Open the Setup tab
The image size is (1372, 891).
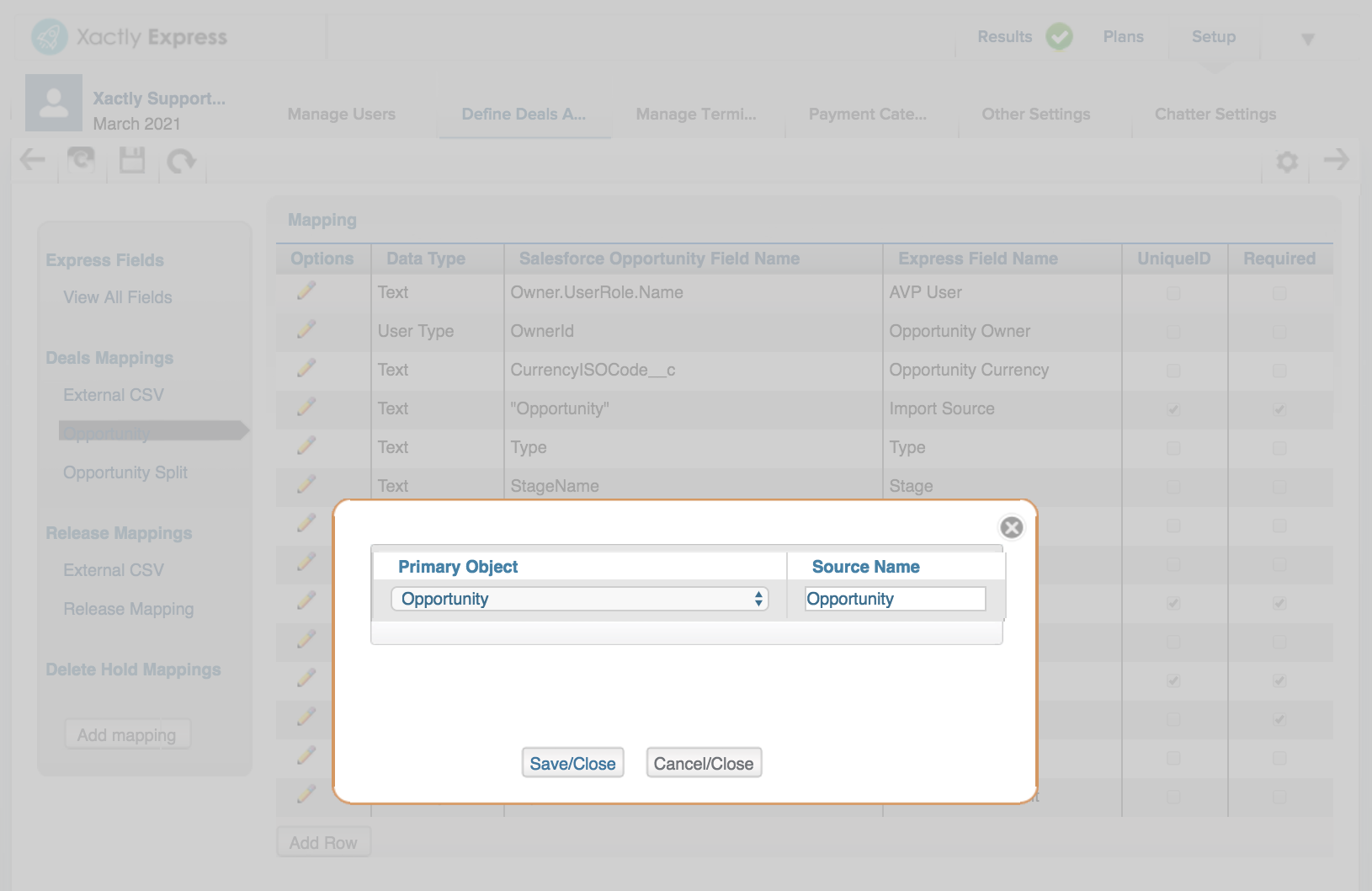(1214, 37)
